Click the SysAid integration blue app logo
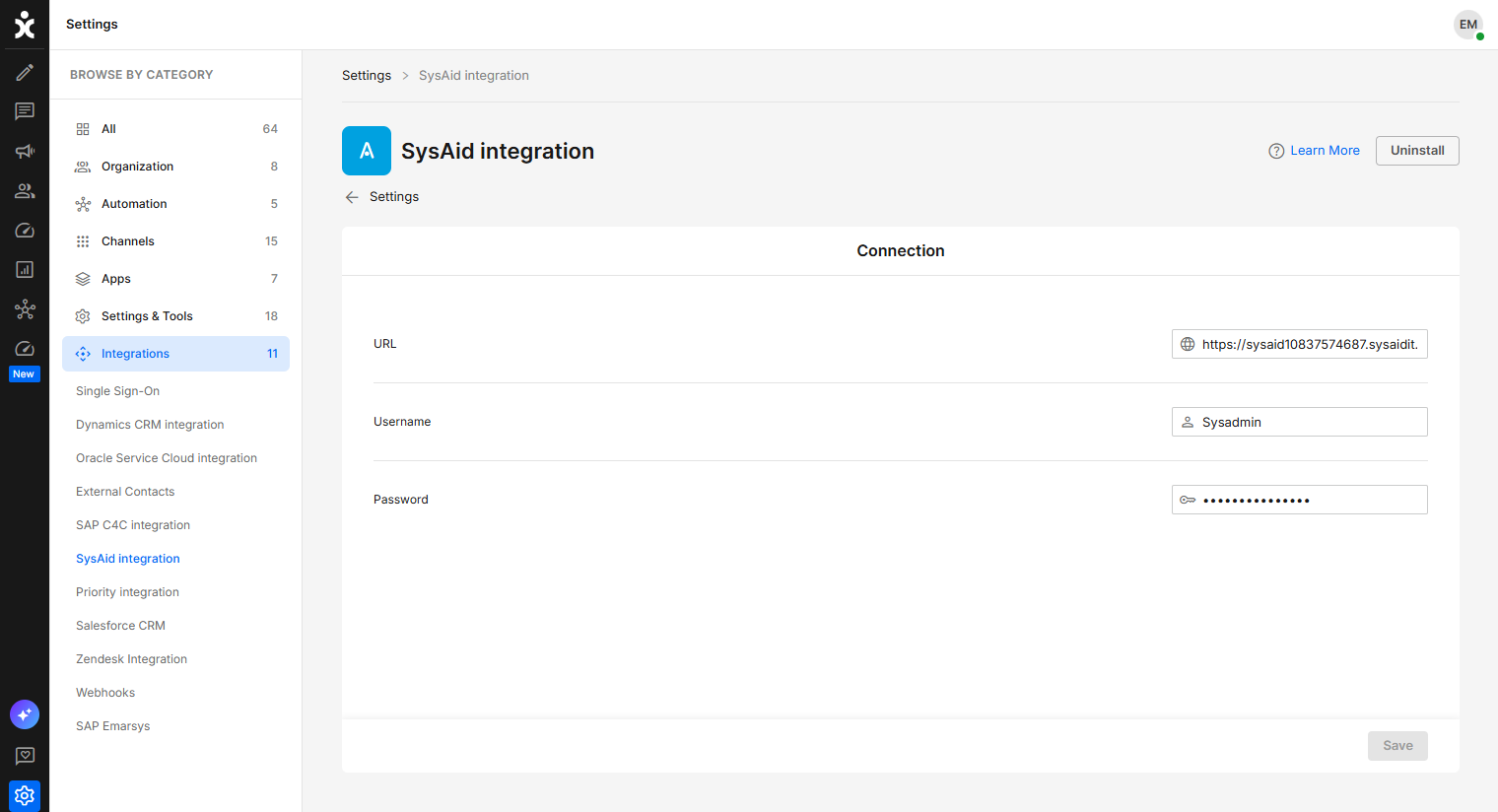The height and width of the screenshot is (812, 1498). click(367, 151)
